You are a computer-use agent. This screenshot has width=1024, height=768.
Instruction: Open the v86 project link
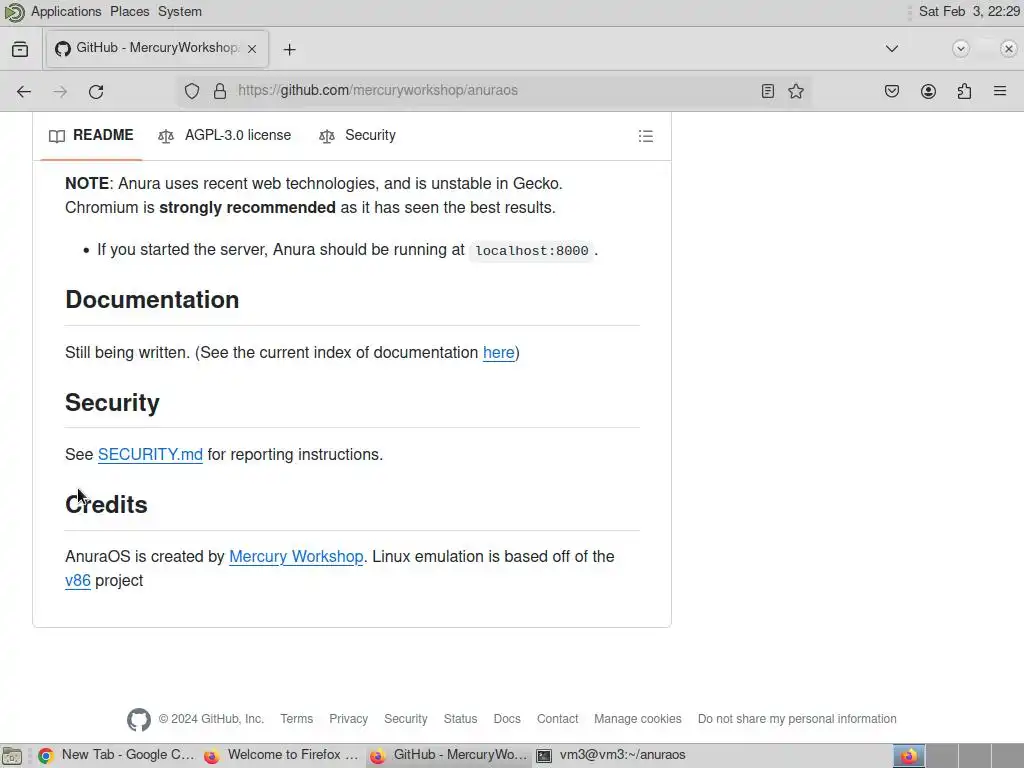click(x=78, y=581)
